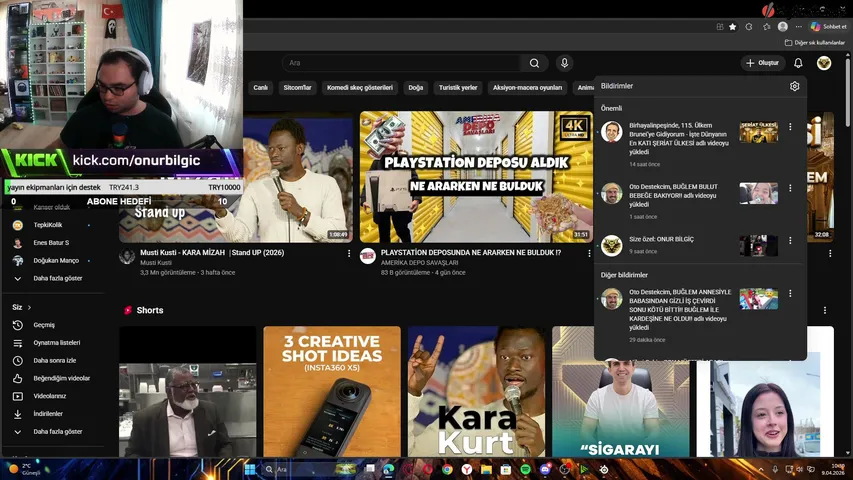Click the Windows taskbar search box
This screenshot has height=480, width=853.
tap(309, 469)
